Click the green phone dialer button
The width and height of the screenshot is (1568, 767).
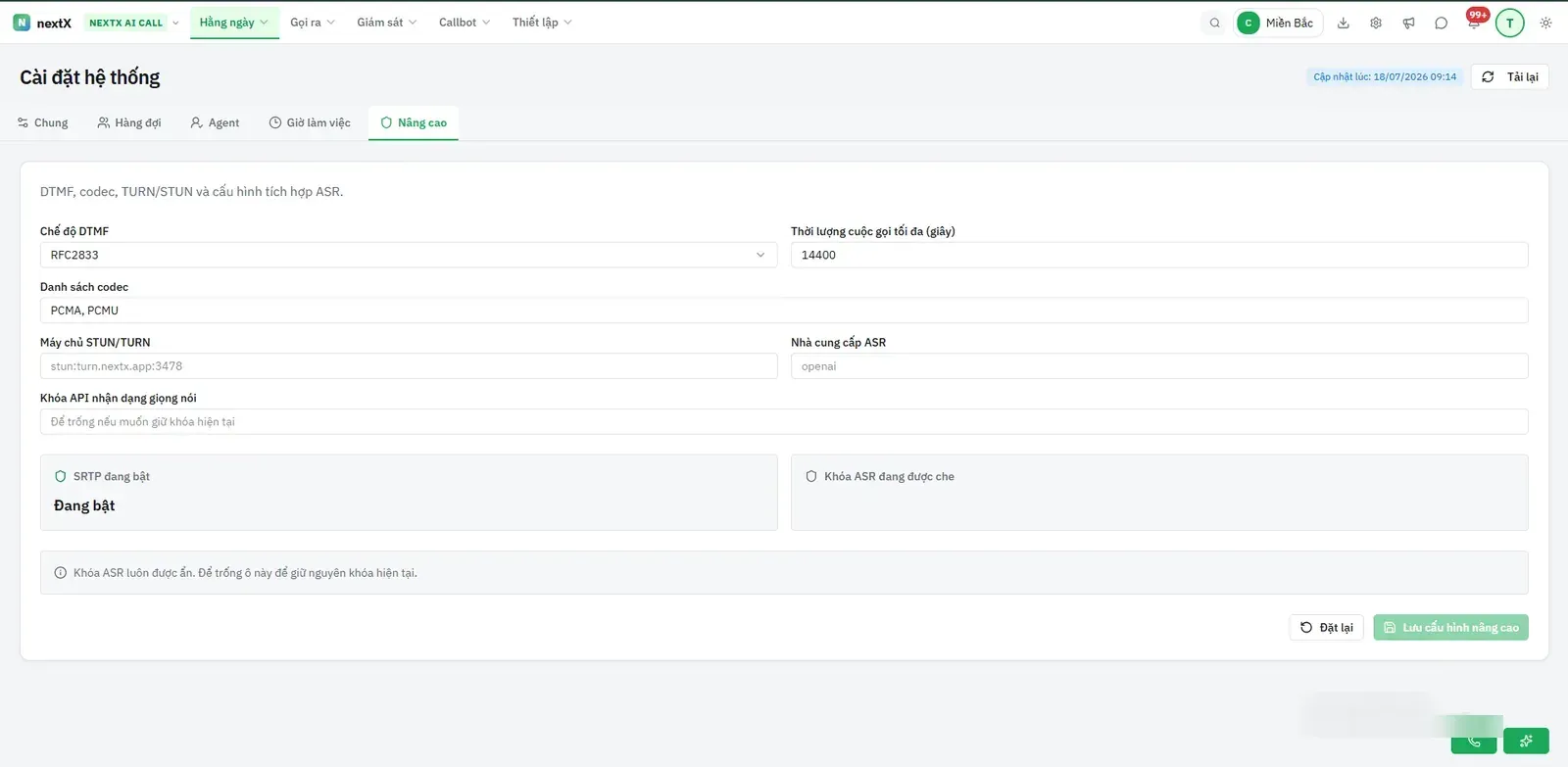[1474, 741]
